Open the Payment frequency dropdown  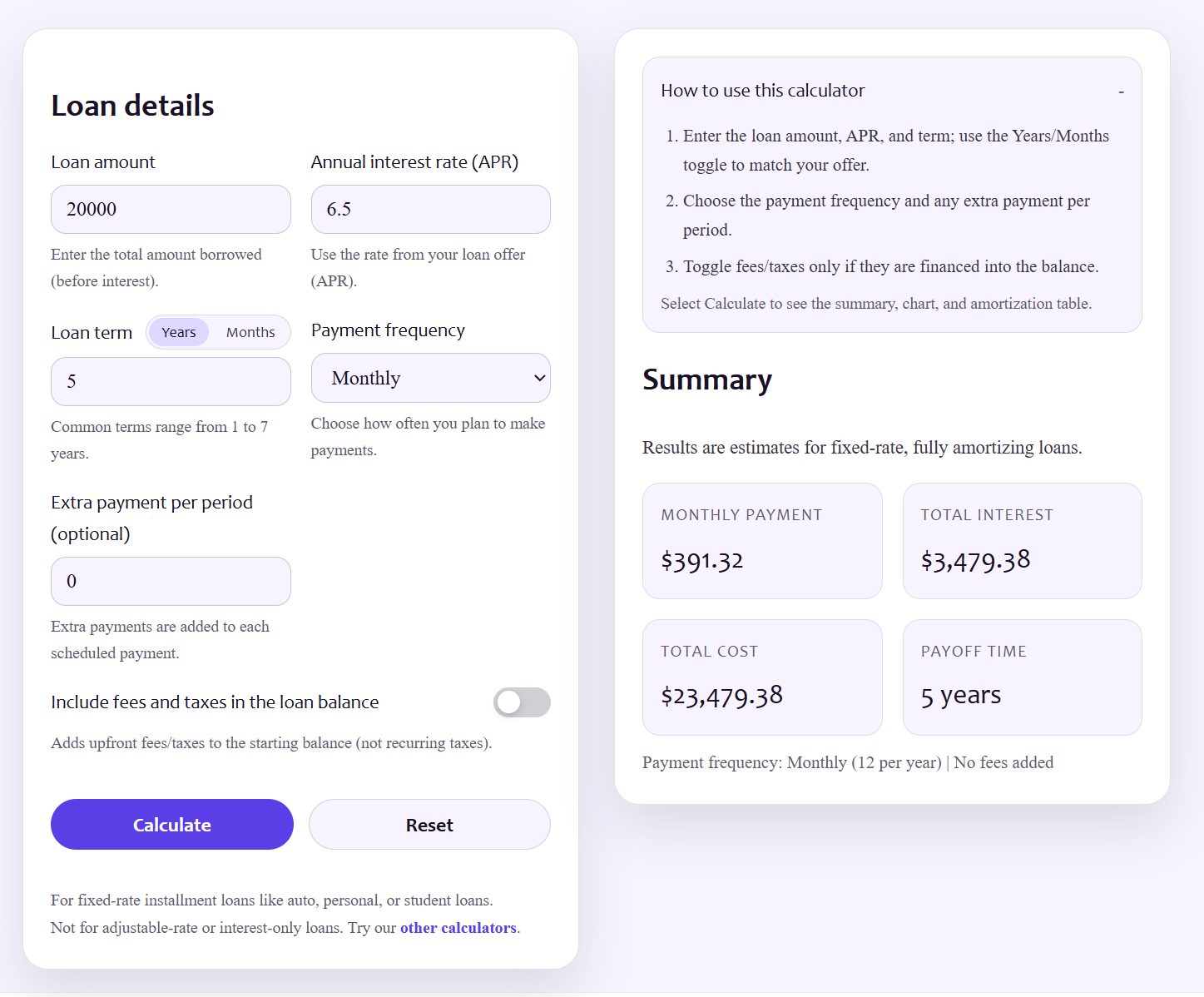430,378
